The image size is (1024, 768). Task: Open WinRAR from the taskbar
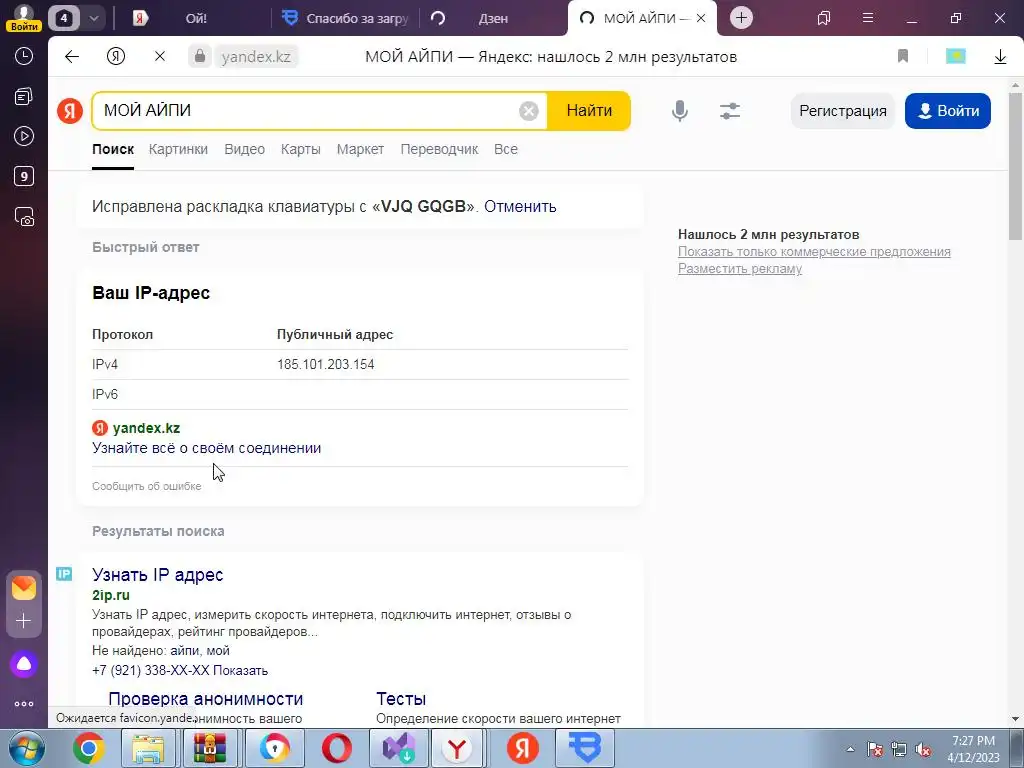209,748
